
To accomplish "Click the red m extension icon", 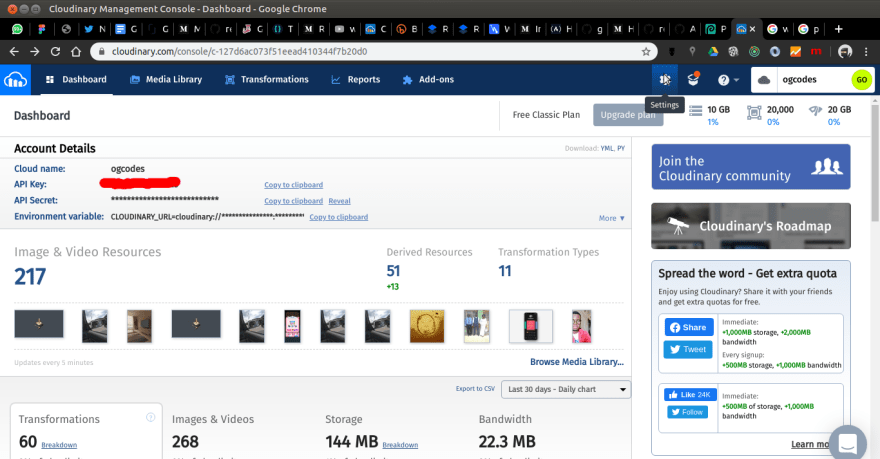I will (816, 52).
